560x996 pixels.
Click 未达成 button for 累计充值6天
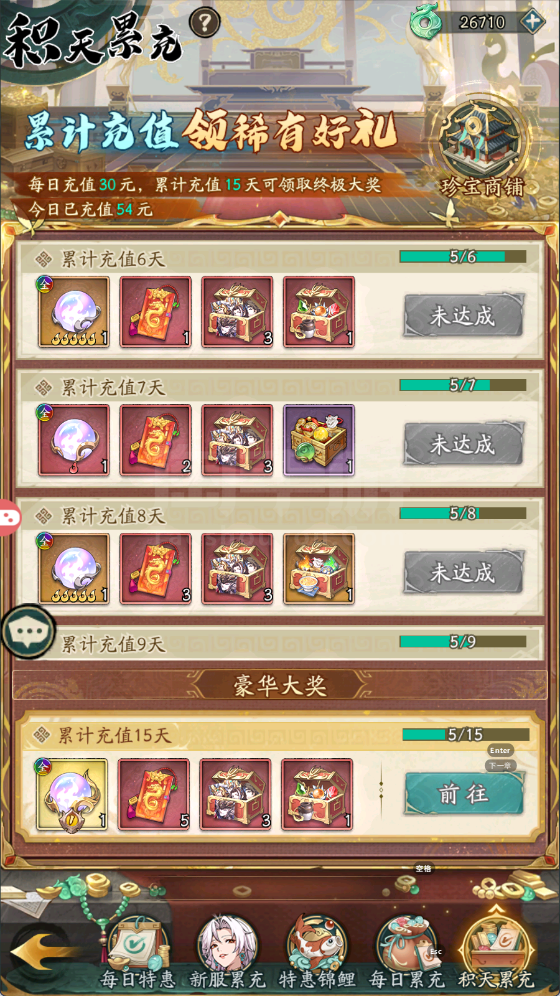pyautogui.click(x=463, y=316)
